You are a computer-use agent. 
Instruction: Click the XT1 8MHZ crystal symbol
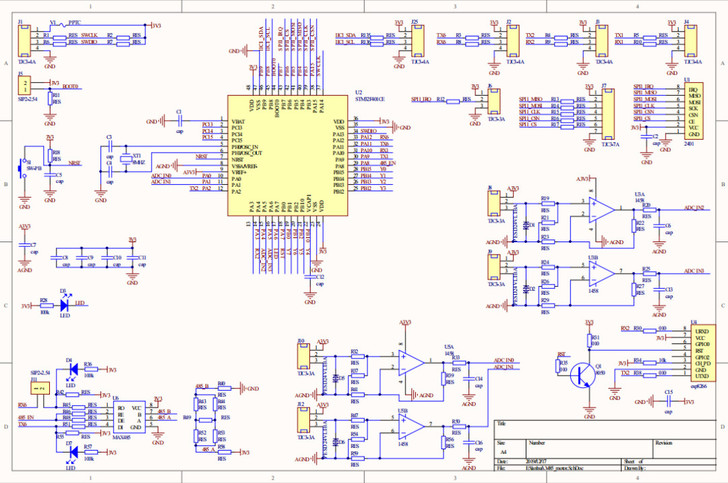pos(126,159)
